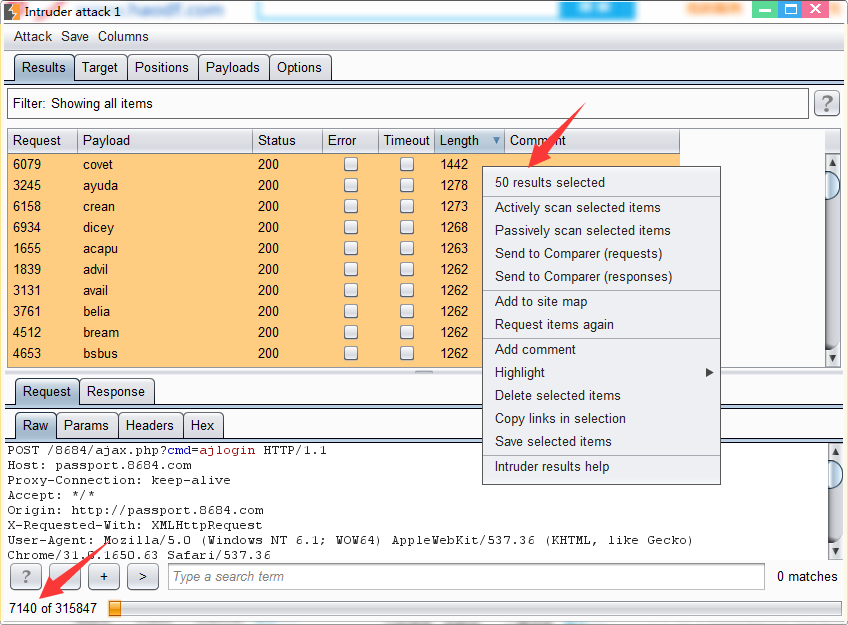The width and height of the screenshot is (848, 625).
Task: Switch to the Options tab
Action: coord(299,68)
